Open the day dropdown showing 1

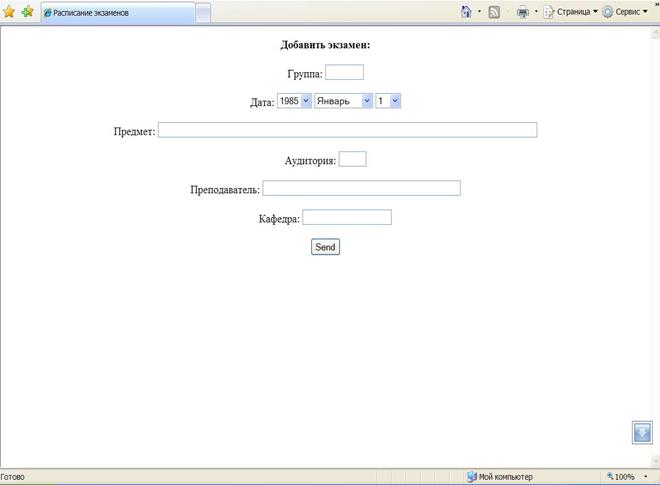388,101
